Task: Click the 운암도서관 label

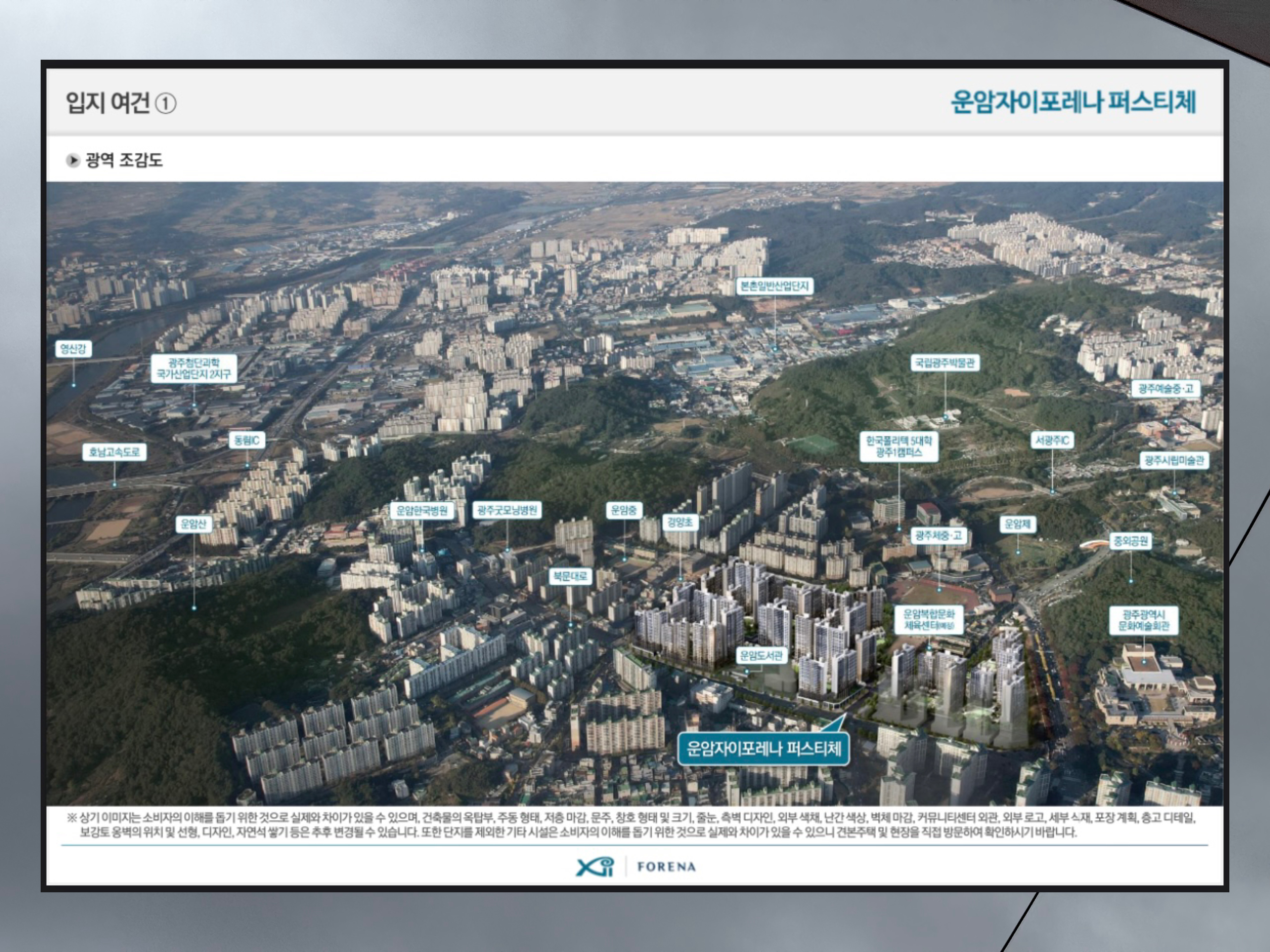Action: 761,655
